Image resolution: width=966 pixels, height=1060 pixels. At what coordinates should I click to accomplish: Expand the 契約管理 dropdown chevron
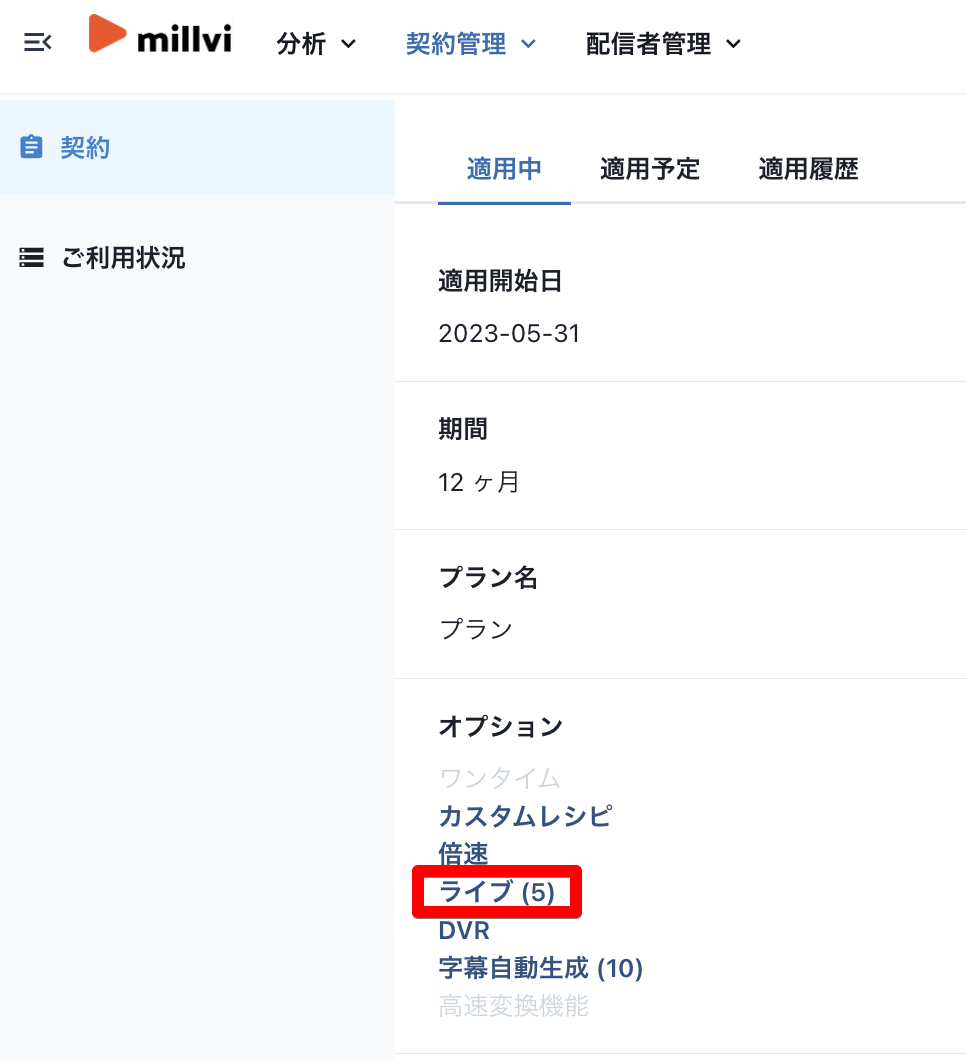529,44
